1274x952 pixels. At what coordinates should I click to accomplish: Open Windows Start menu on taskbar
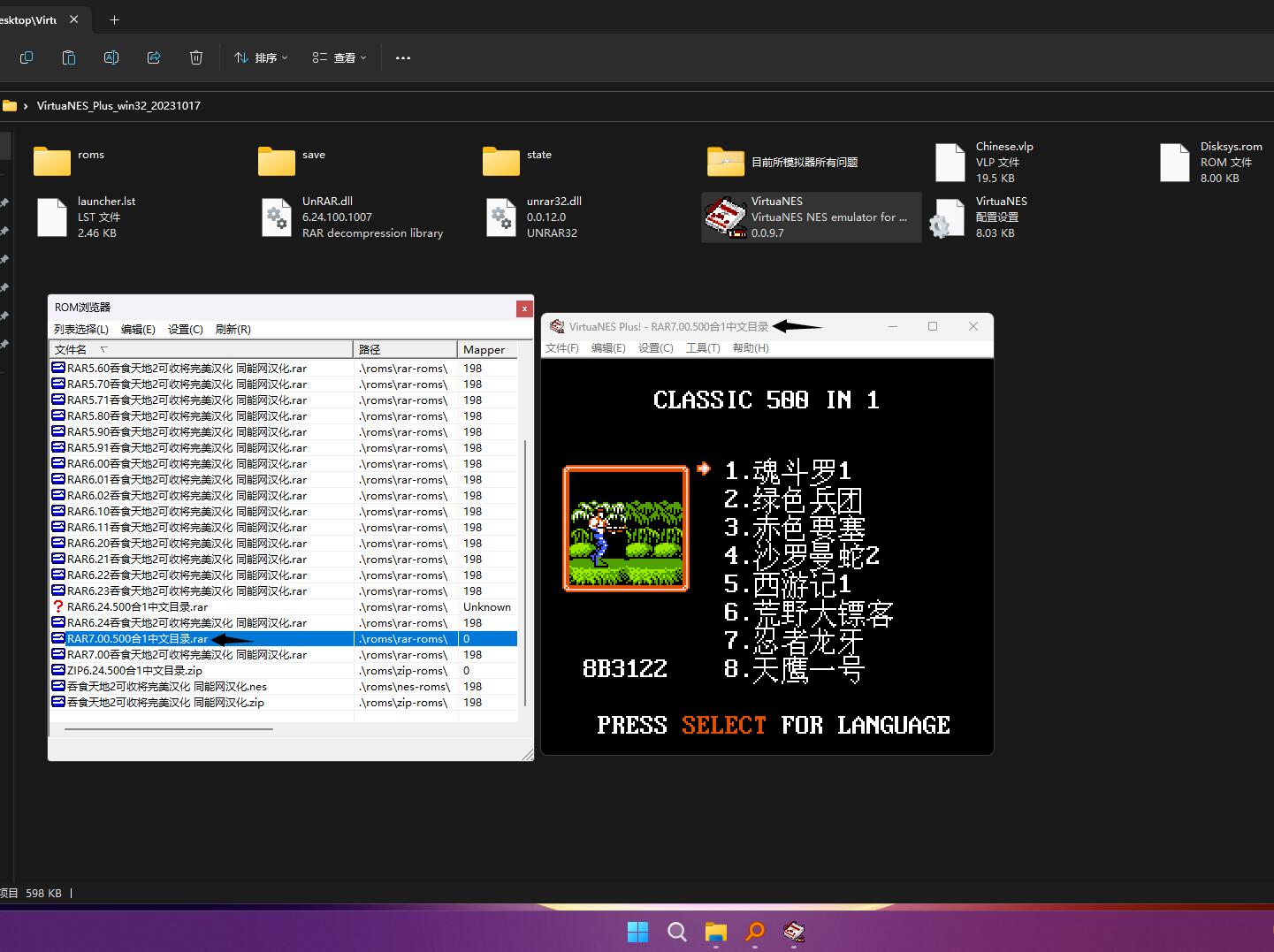637,932
